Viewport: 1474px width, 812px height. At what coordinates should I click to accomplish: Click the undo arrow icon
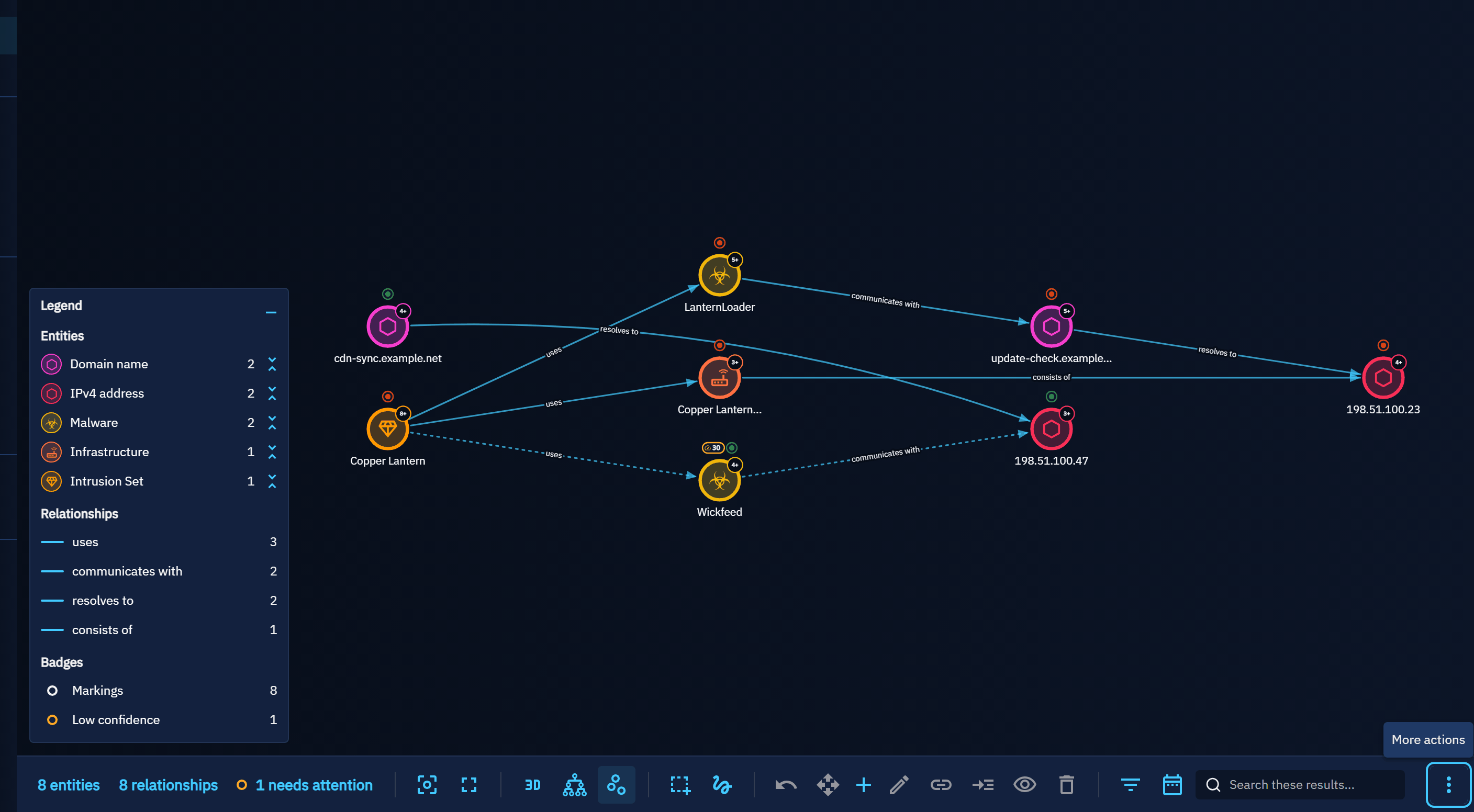pos(786,785)
